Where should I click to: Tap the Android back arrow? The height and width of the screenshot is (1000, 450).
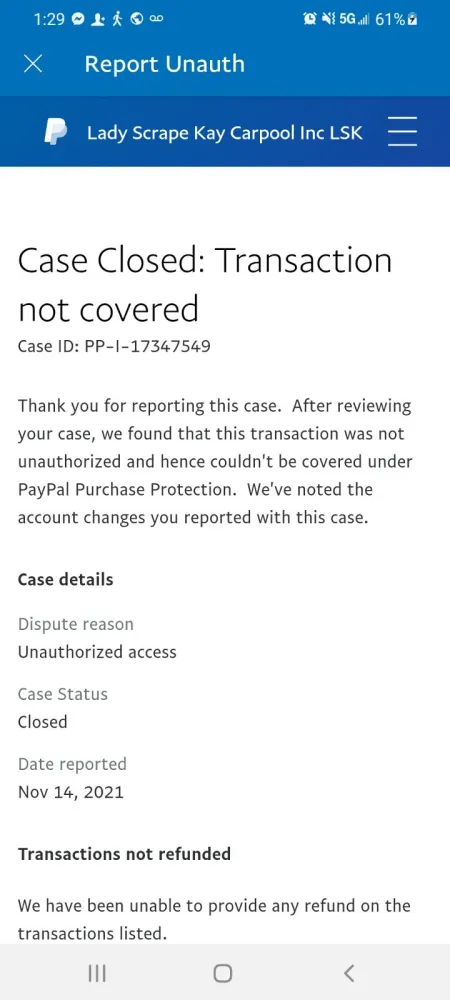click(x=349, y=973)
